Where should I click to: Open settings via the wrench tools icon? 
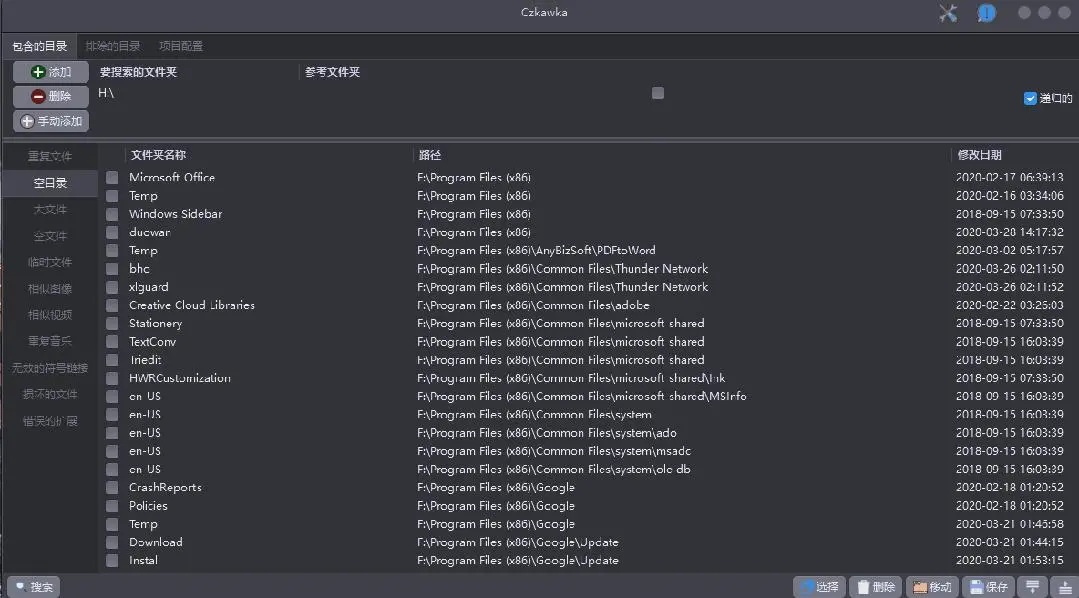(948, 13)
